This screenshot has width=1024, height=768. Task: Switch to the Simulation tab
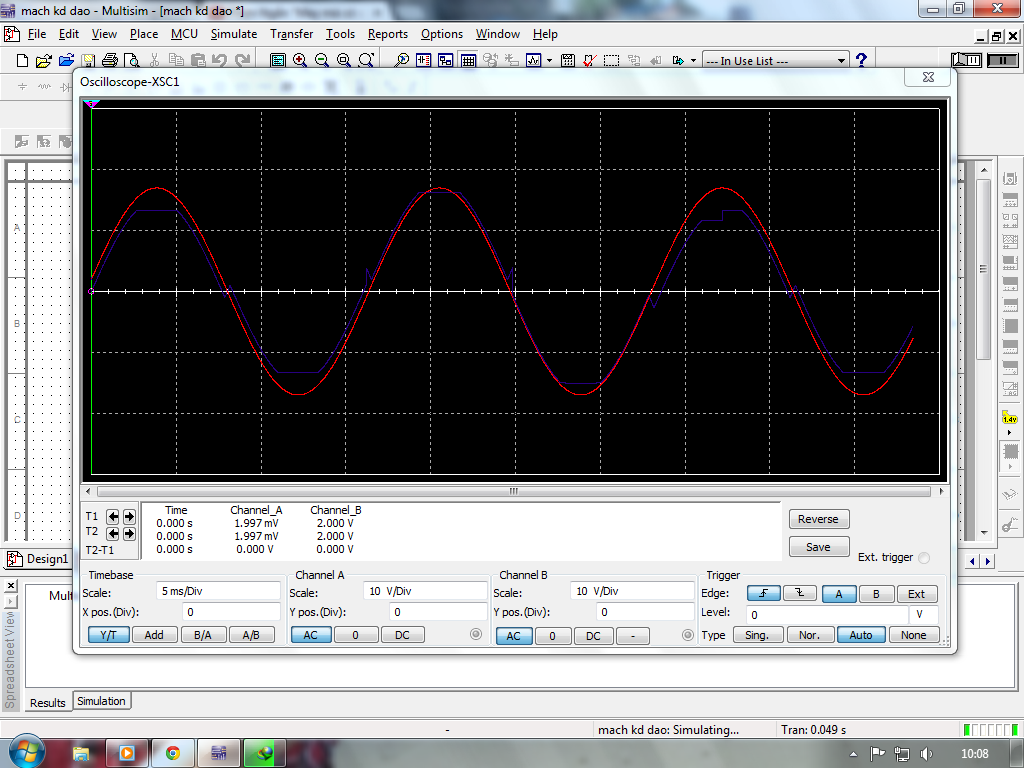tap(102, 702)
